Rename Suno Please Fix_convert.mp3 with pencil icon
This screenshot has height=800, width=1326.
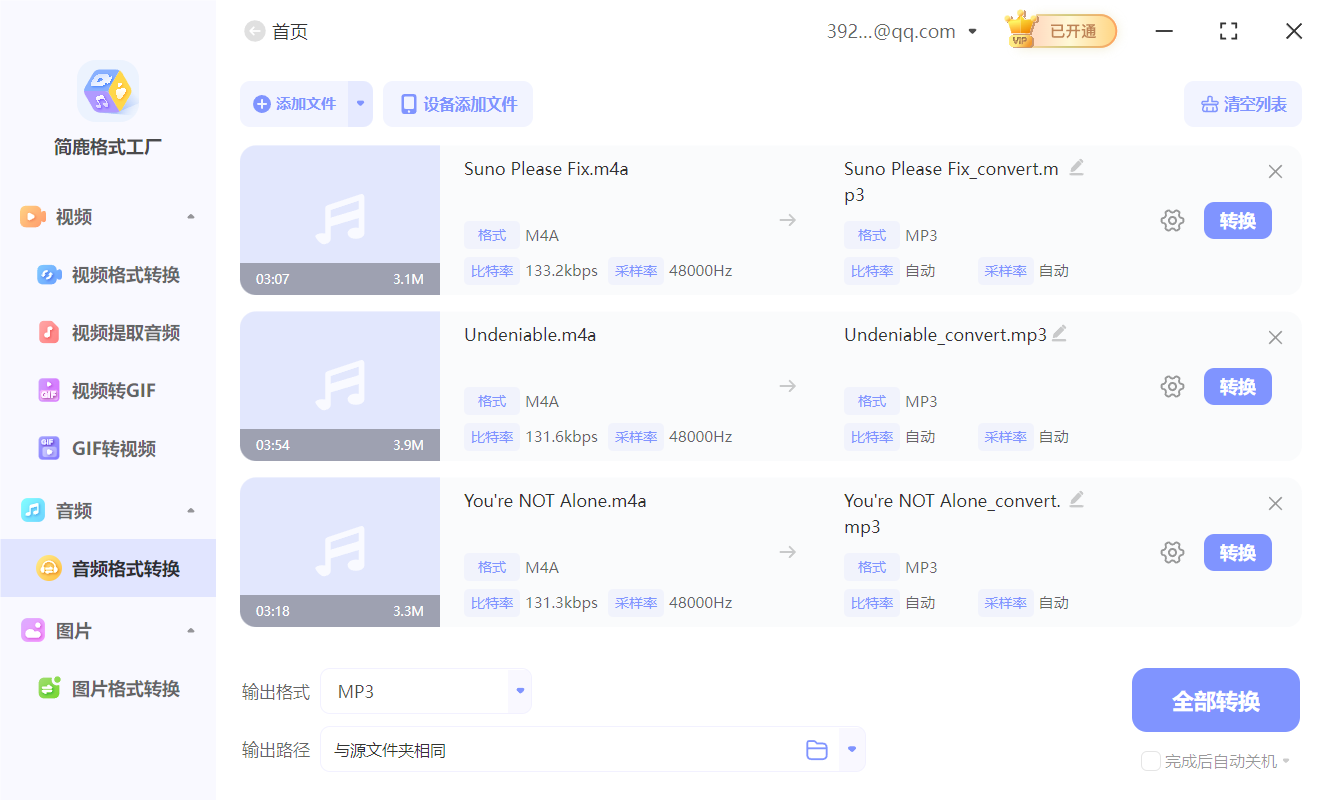(1077, 166)
